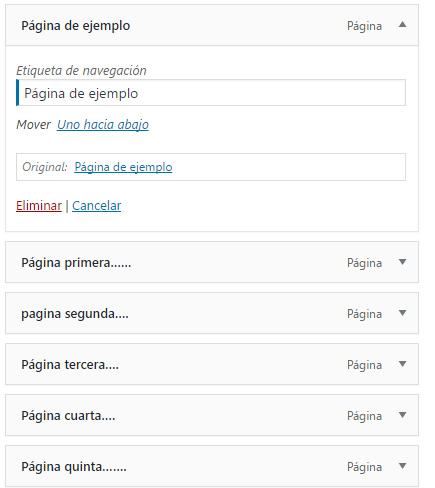Click the Página type label of Página de ejemplo
The image size is (435, 488).
(x=364, y=26)
